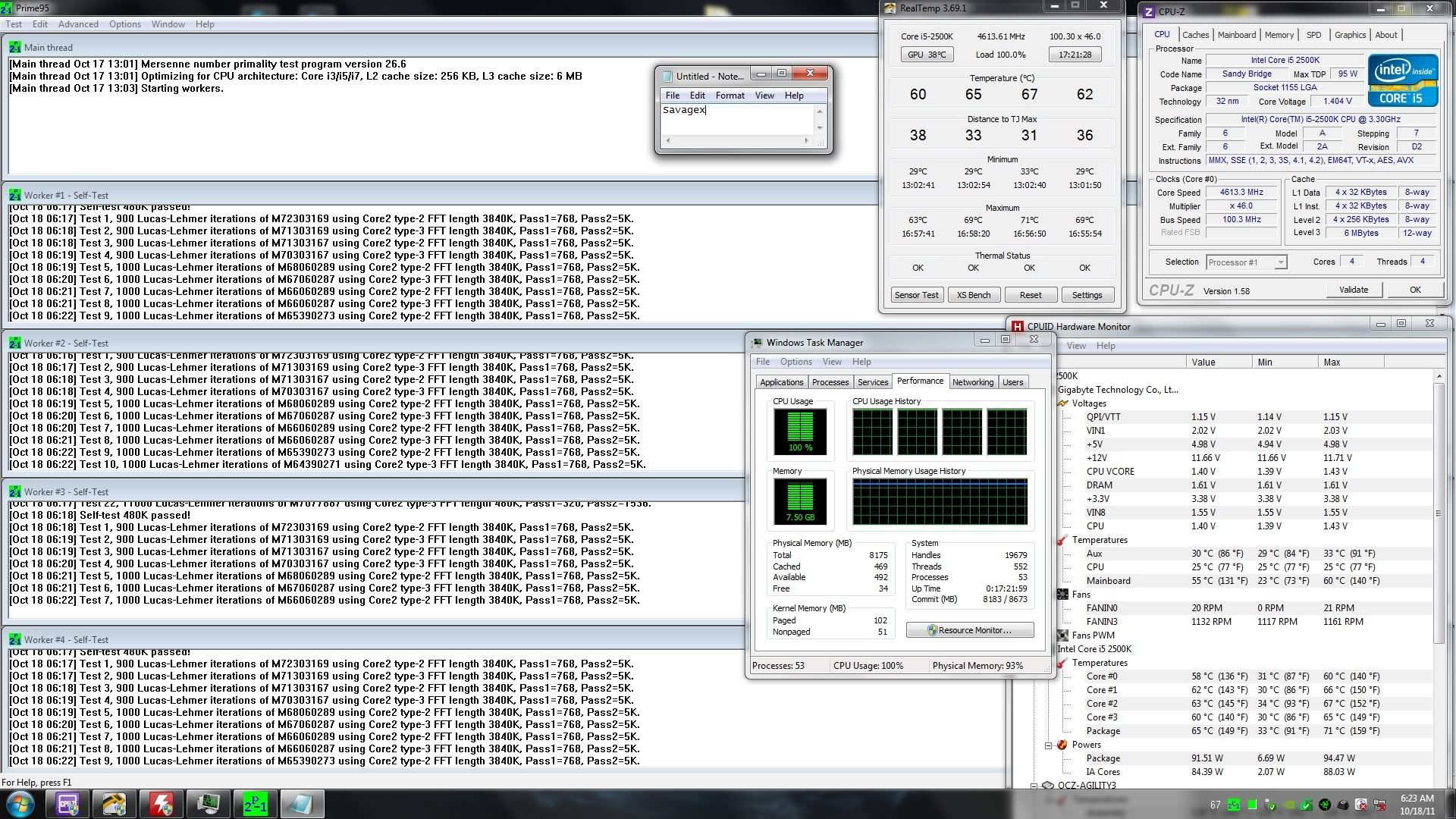Click inside the Notepad text area
1456x819 pixels.
pyautogui.click(x=737, y=120)
